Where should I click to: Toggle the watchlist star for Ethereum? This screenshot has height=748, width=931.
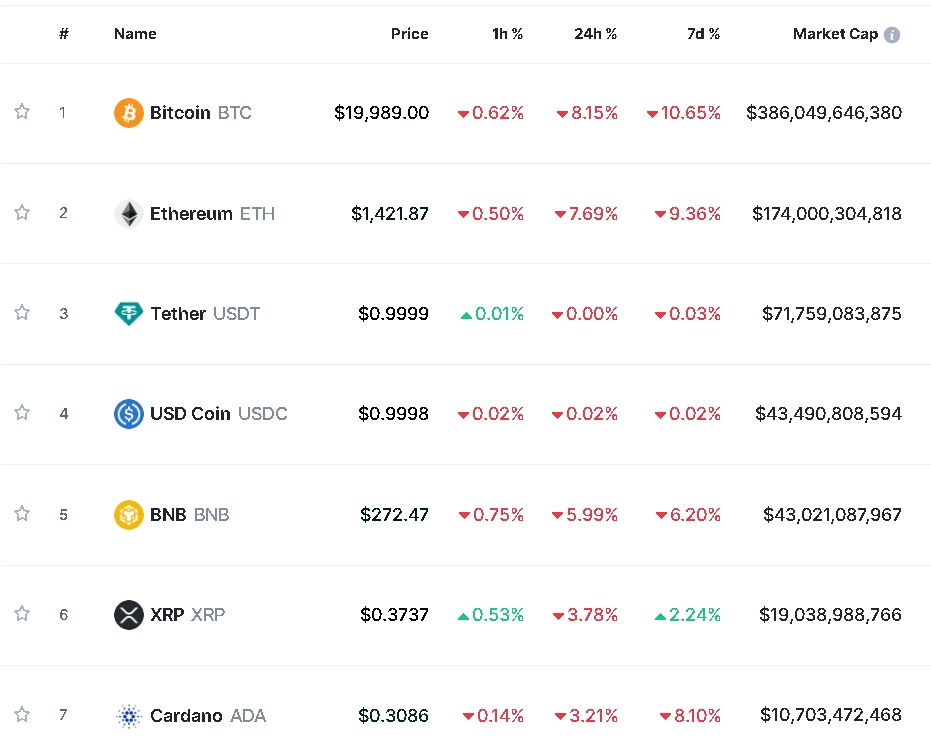click(22, 212)
